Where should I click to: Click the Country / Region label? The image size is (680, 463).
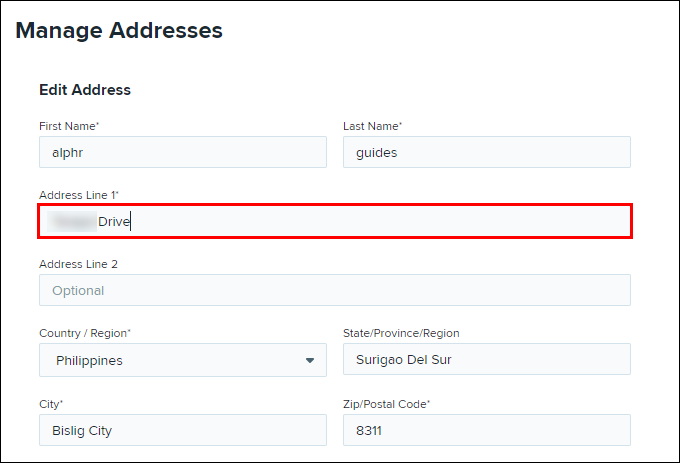[84, 333]
